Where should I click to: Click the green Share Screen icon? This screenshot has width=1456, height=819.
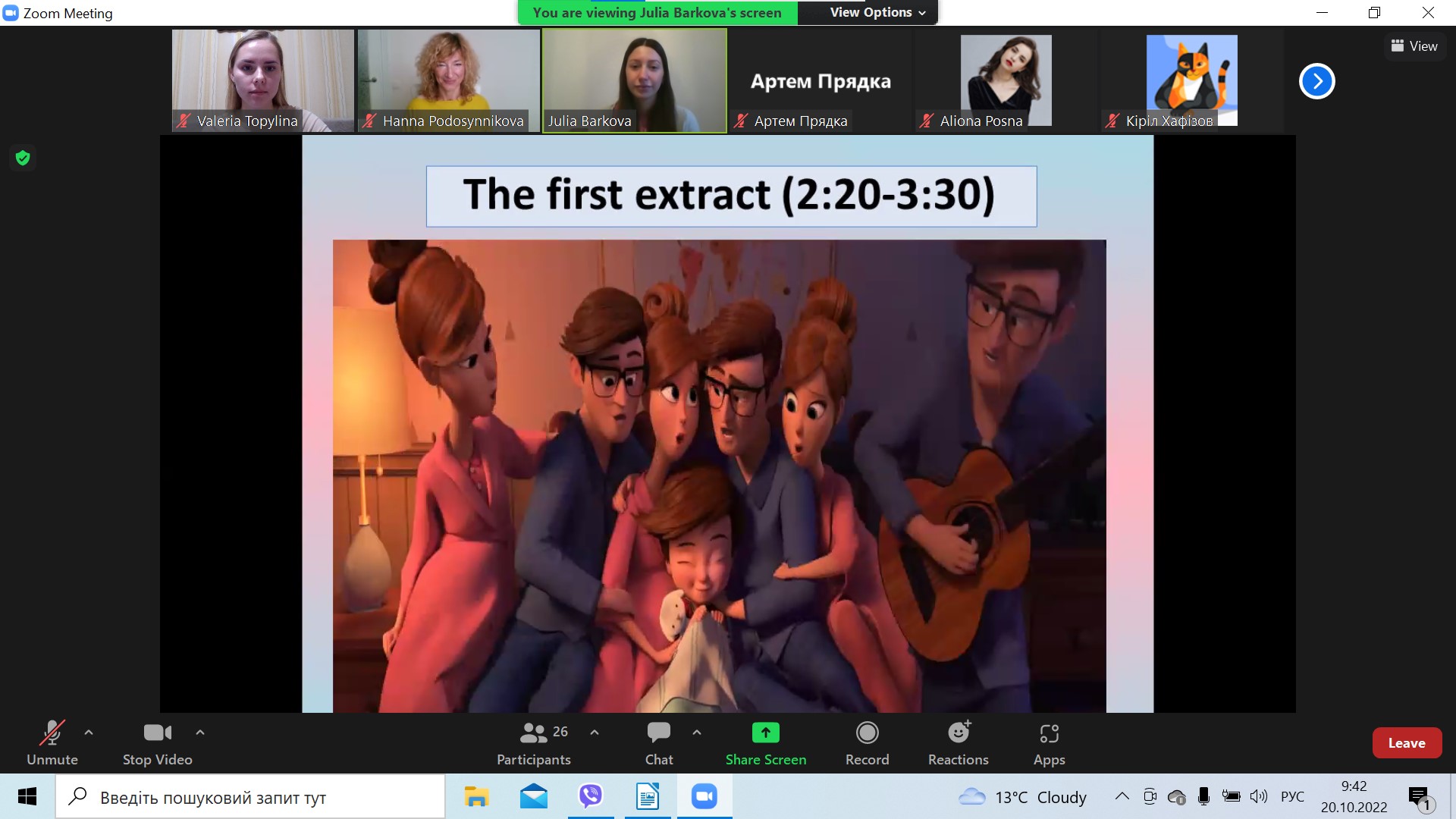point(765,733)
